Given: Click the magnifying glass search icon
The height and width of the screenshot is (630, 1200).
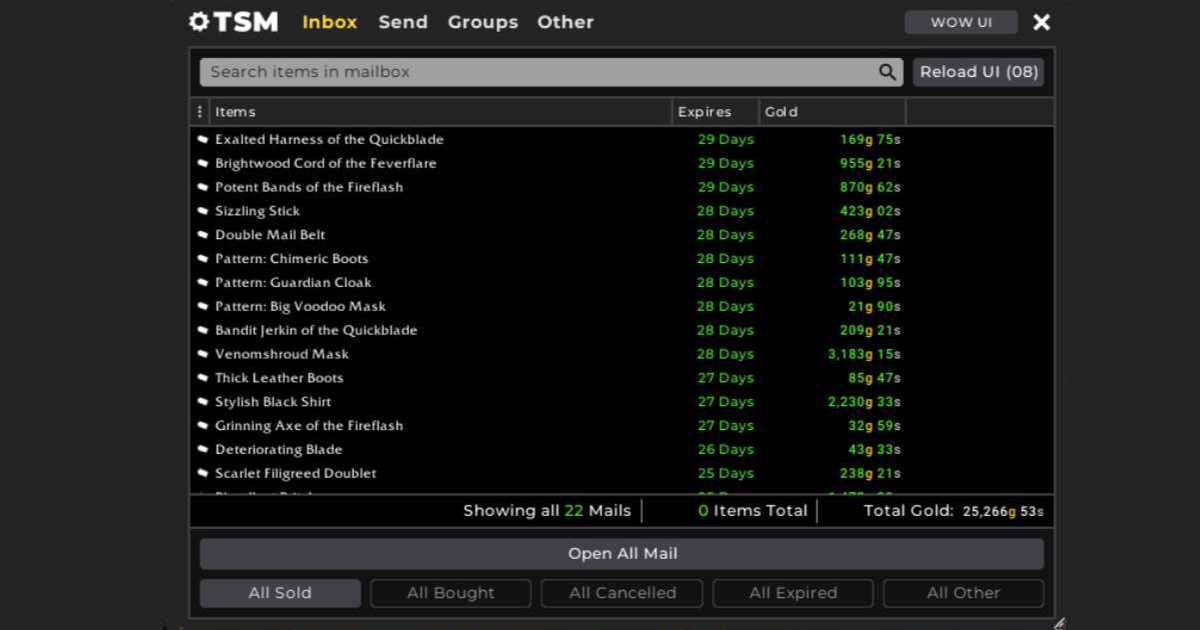Looking at the screenshot, I should (886, 72).
